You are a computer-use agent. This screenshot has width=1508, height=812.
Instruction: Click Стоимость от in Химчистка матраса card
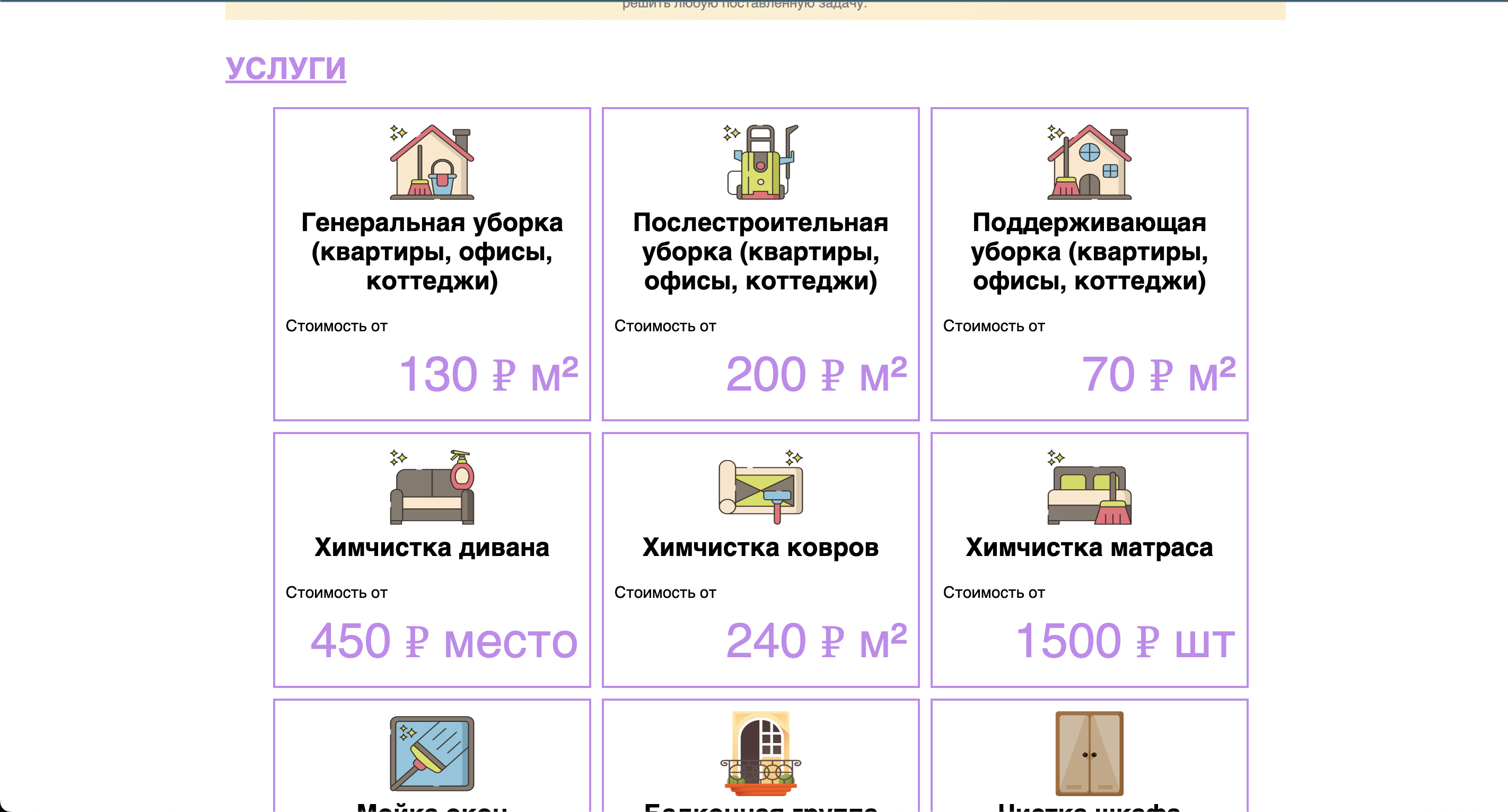tap(994, 593)
